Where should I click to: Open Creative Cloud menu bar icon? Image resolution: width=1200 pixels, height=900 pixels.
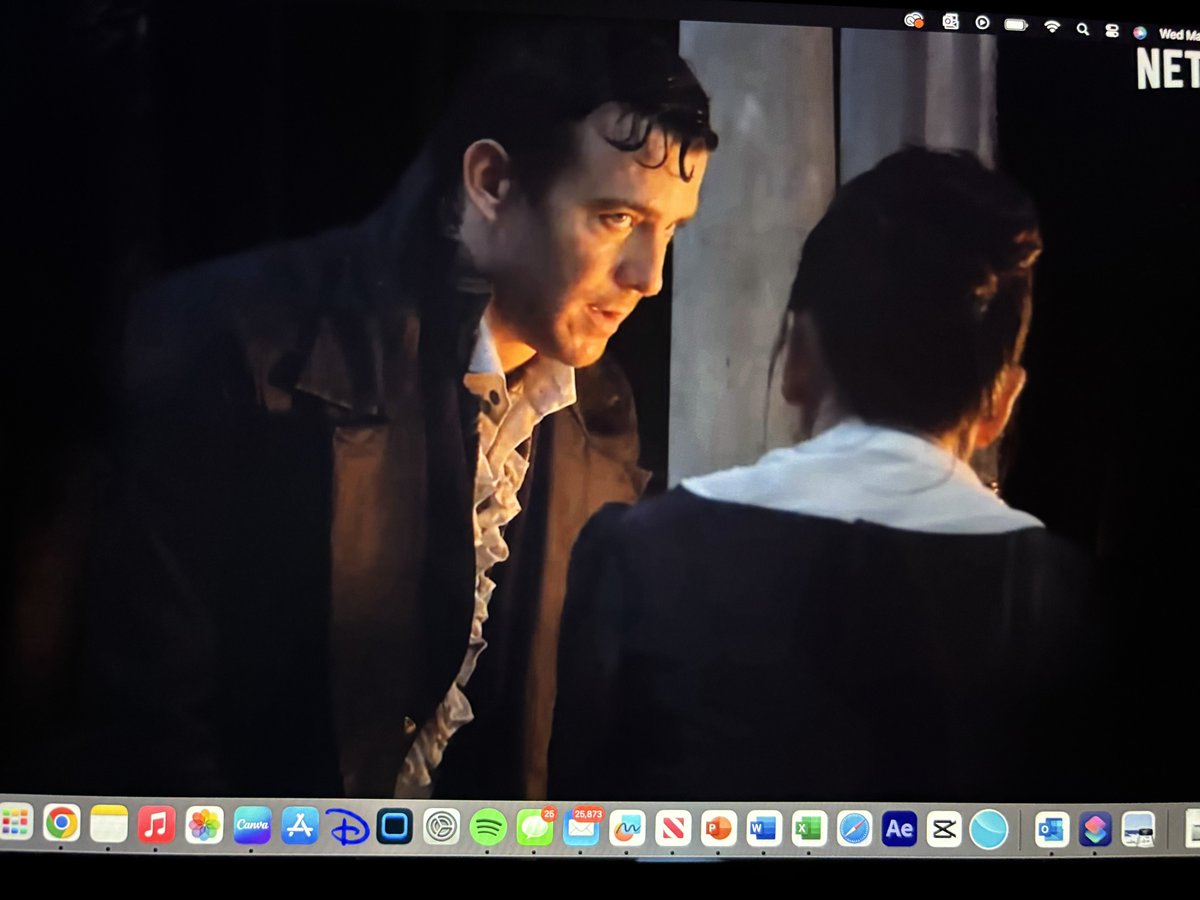point(913,20)
